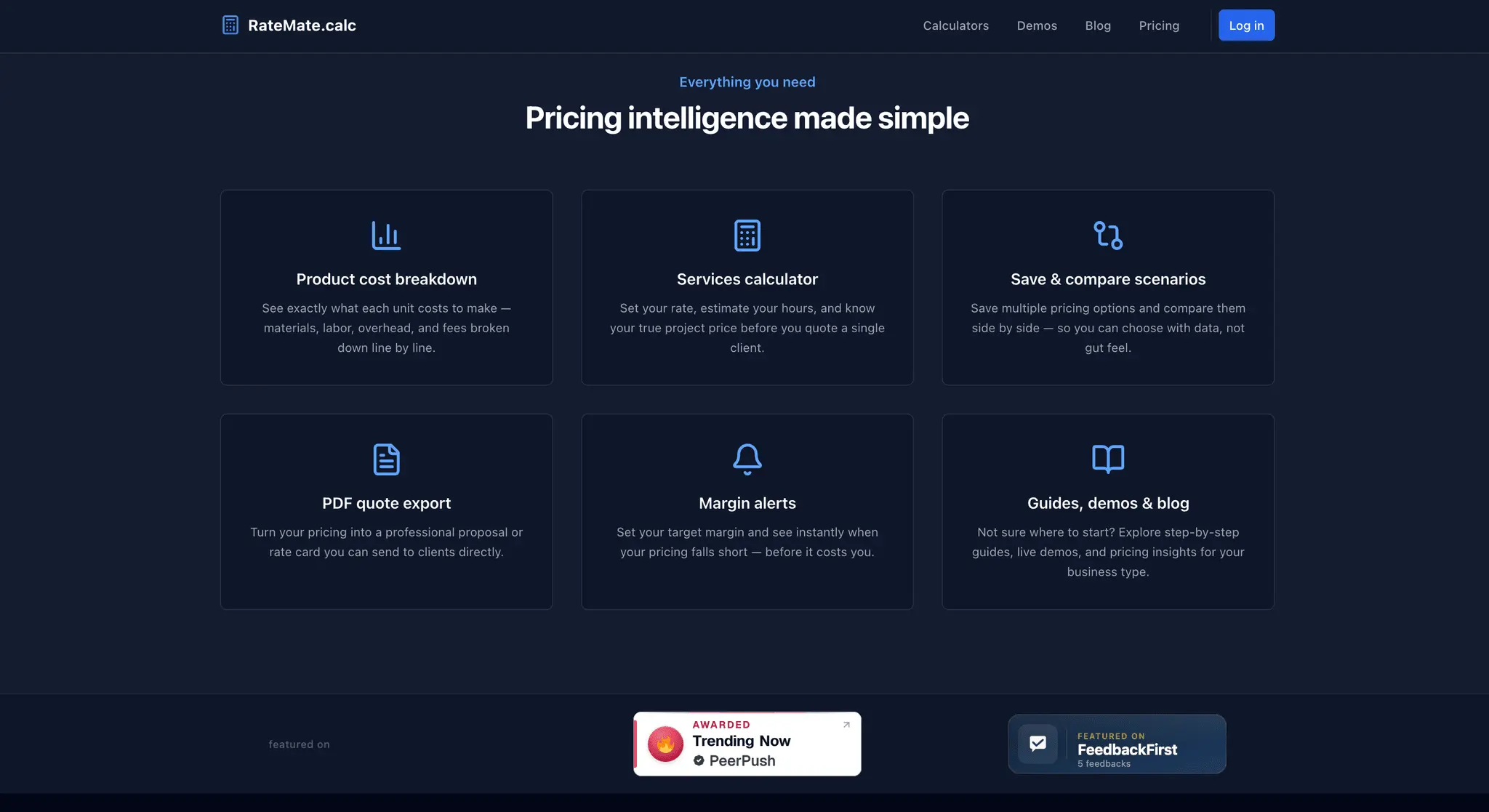The image size is (1489, 812).
Task: Open the Trending Now PeerPush badge link
Action: [747, 744]
